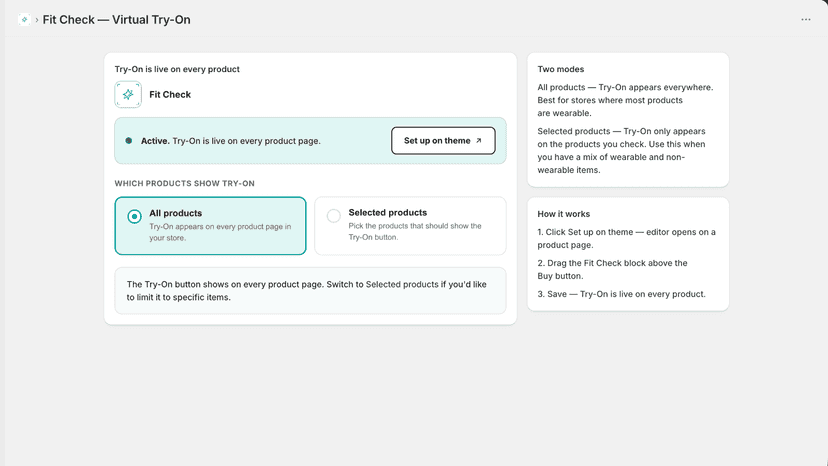Click the 'All products — Try-On appears everywhere' paragraph
Screen dimensions: 828x466
[x=625, y=100]
